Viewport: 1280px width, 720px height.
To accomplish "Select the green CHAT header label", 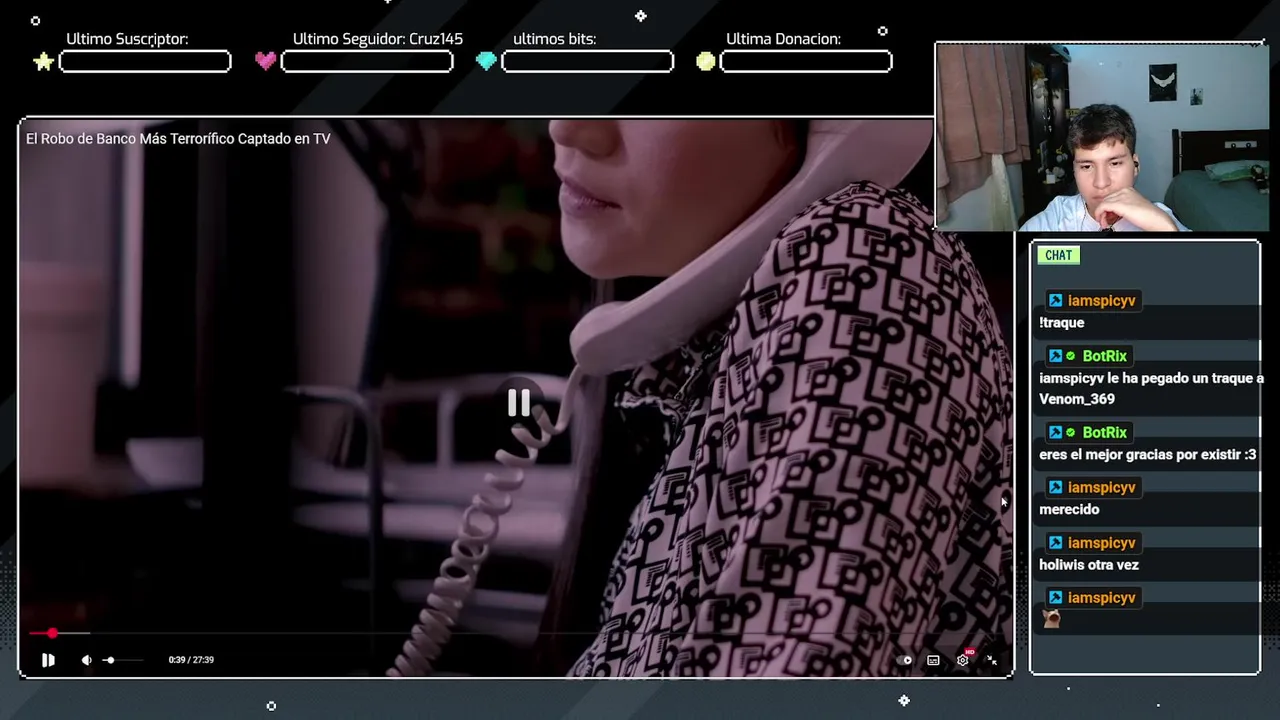I will (1058, 255).
